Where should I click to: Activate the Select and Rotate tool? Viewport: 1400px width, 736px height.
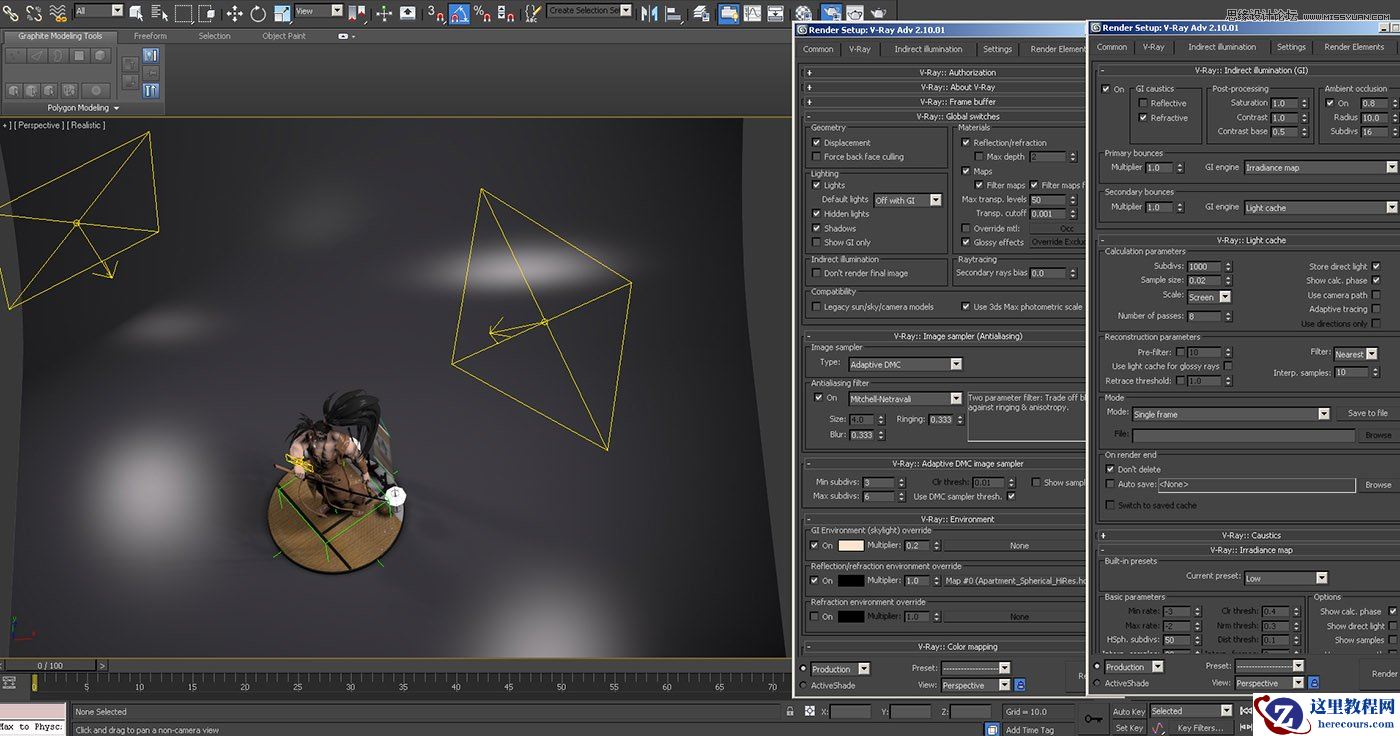click(x=257, y=14)
